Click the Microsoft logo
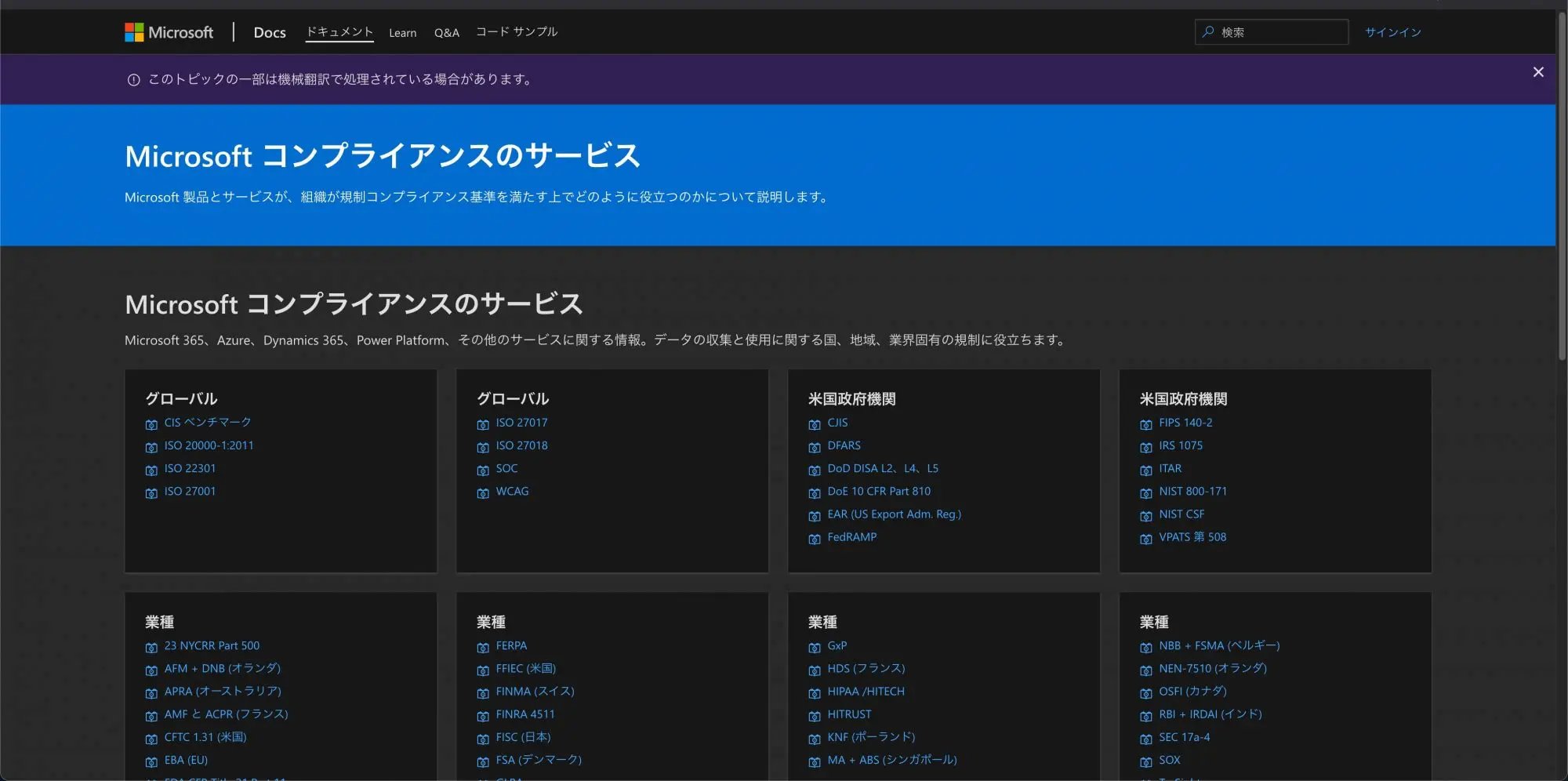Viewport: 1568px width, 781px height. [169, 32]
